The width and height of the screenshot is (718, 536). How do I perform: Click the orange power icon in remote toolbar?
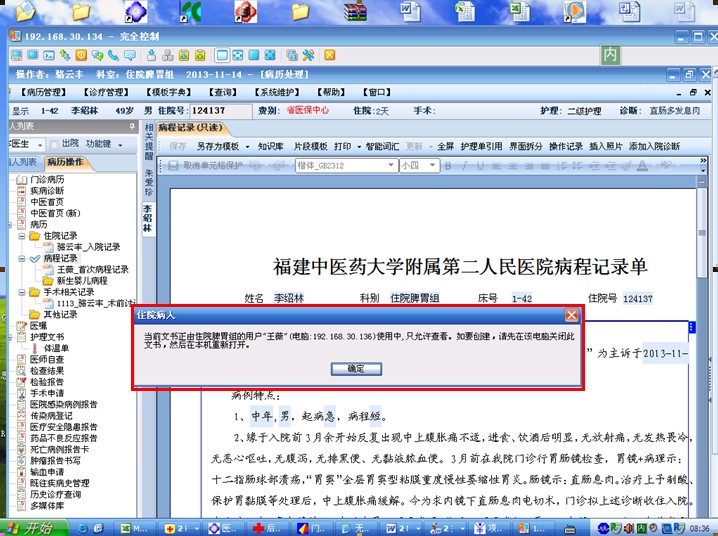(x=81, y=55)
